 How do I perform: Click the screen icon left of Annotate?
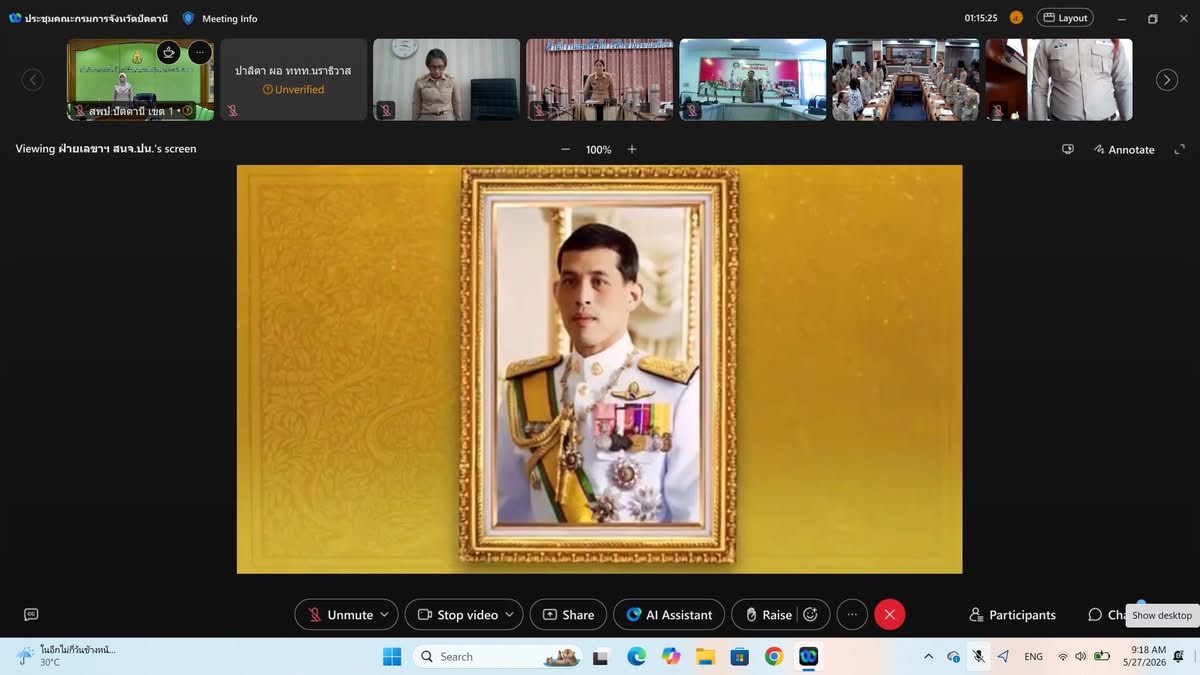[x=1068, y=149]
